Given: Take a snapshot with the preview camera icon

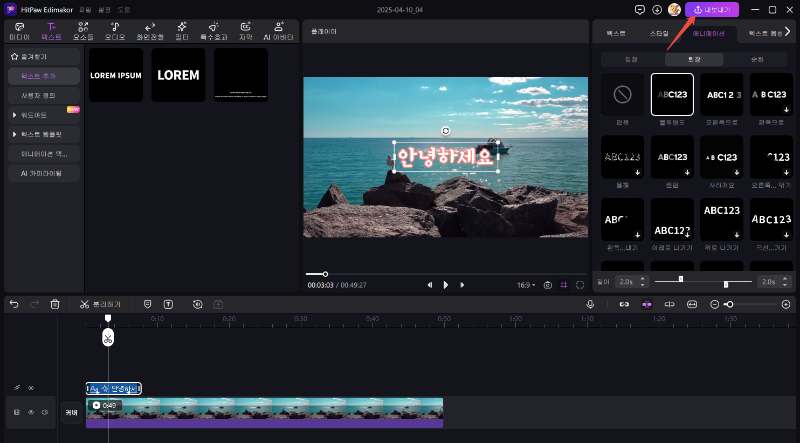Looking at the screenshot, I should (548, 285).
